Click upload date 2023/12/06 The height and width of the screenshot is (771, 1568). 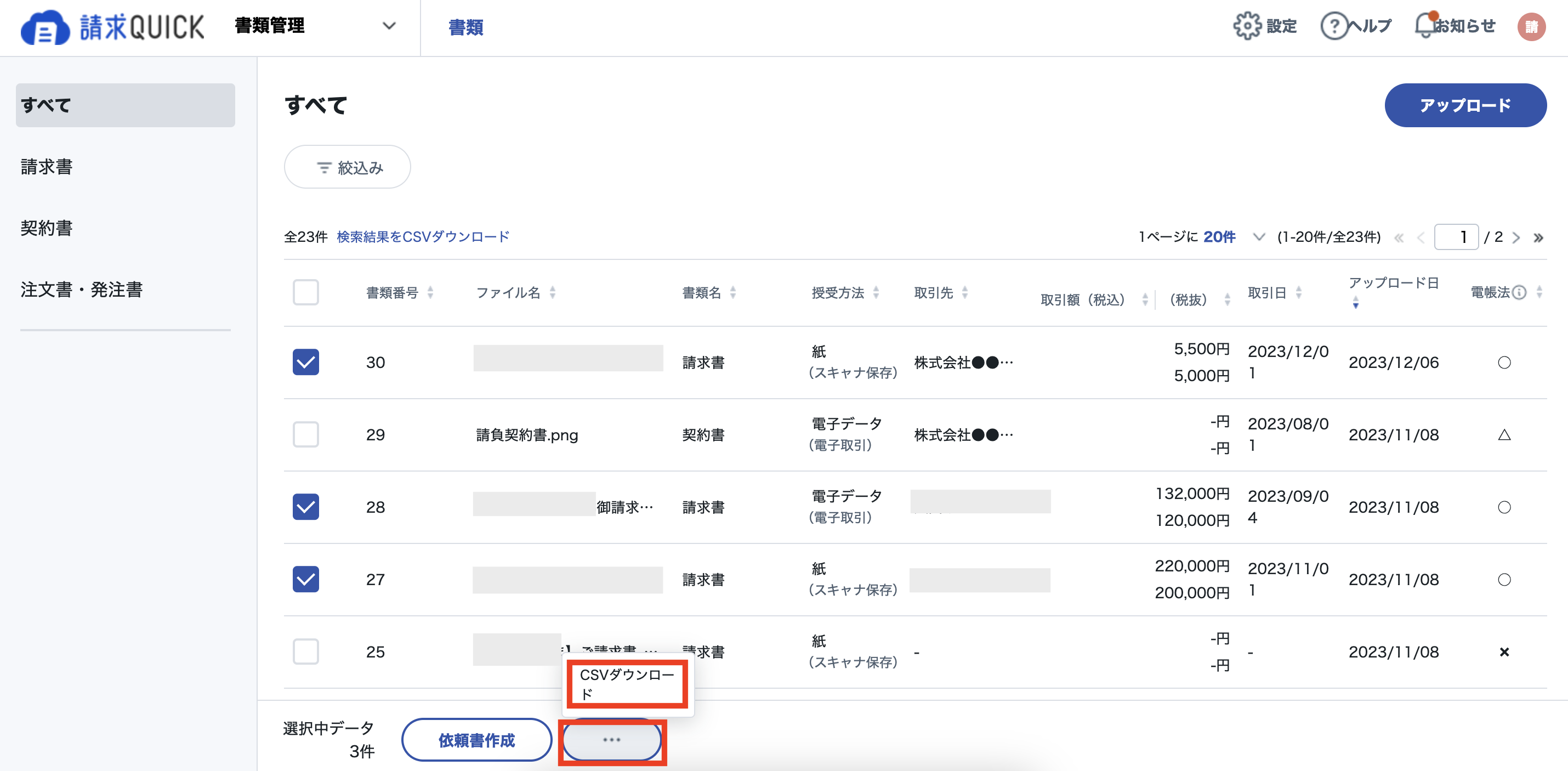coord(1394,362)
